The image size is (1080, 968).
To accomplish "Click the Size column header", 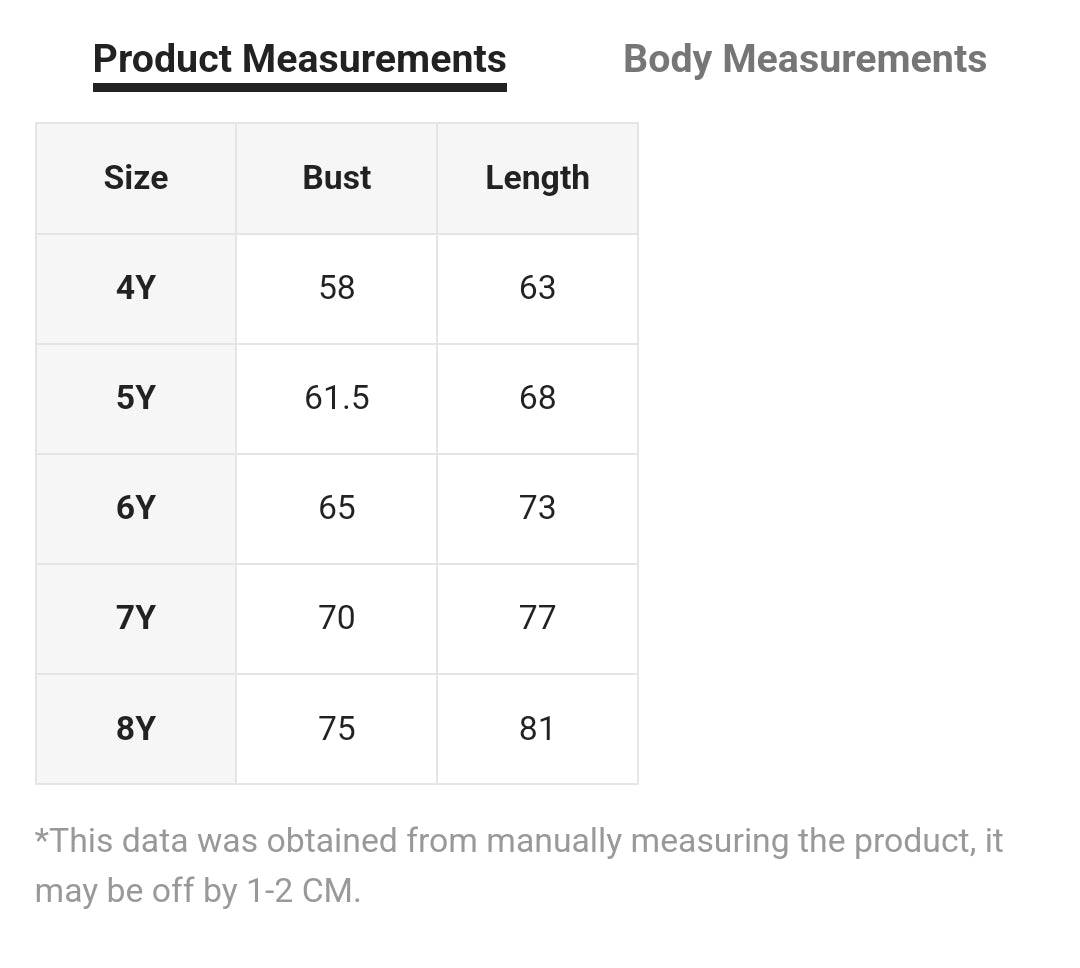I will [136, 178].
